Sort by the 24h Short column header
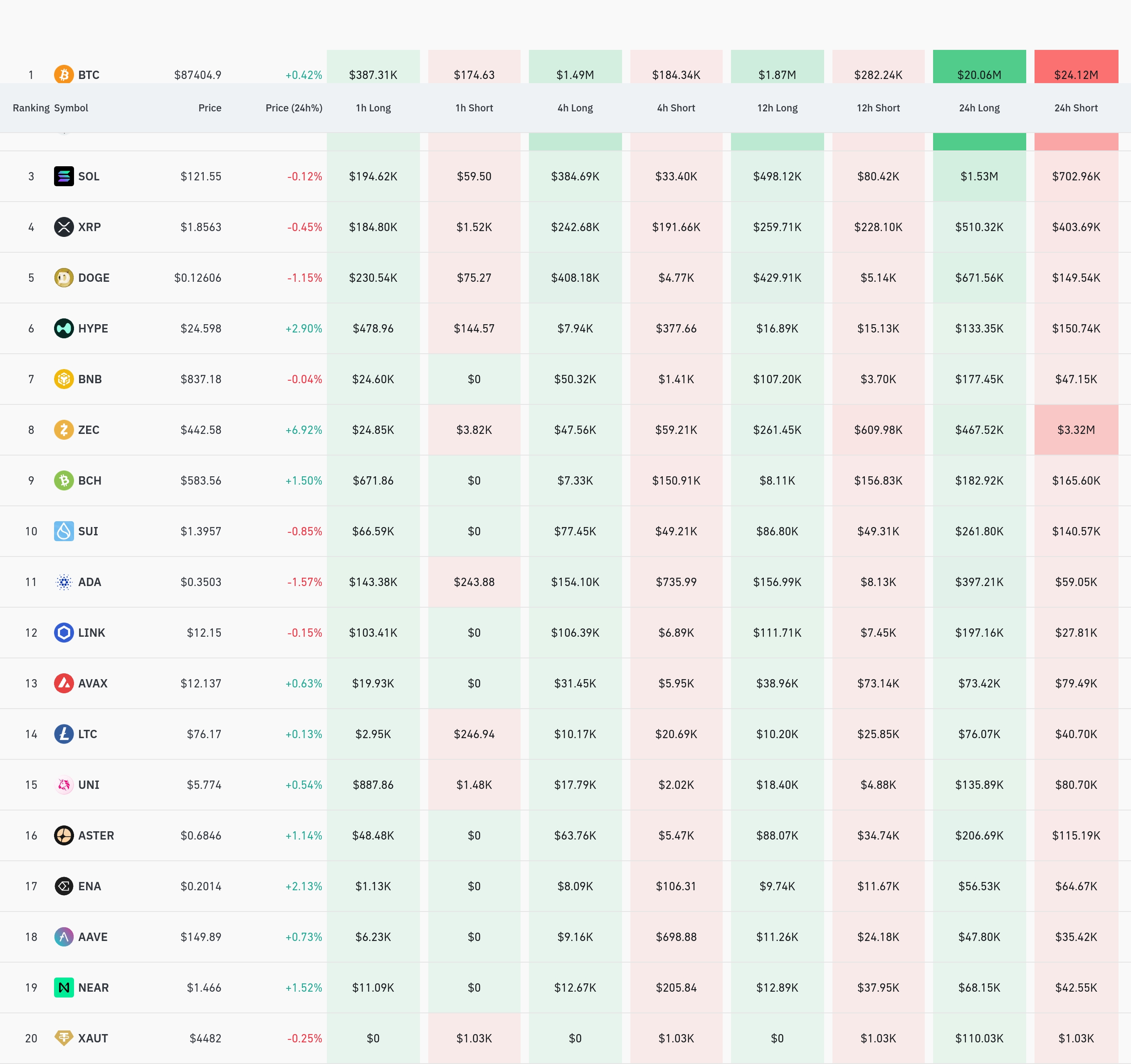The width and height of the screenshot is (1131, 1064). click(1075, 108)
